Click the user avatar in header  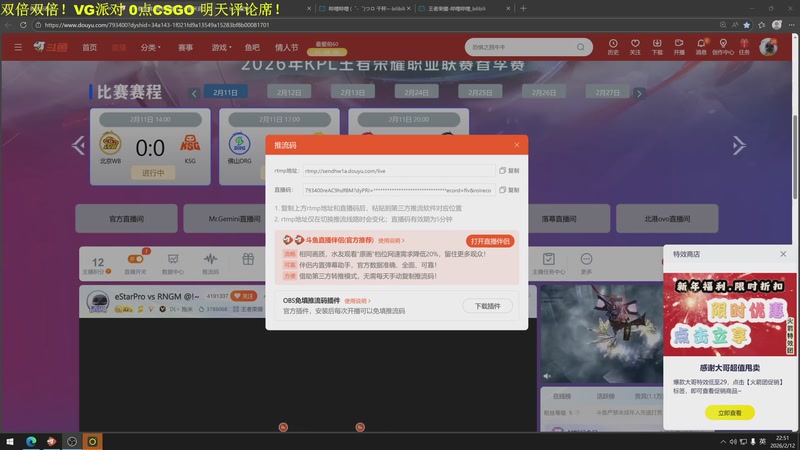coord(768,47)
